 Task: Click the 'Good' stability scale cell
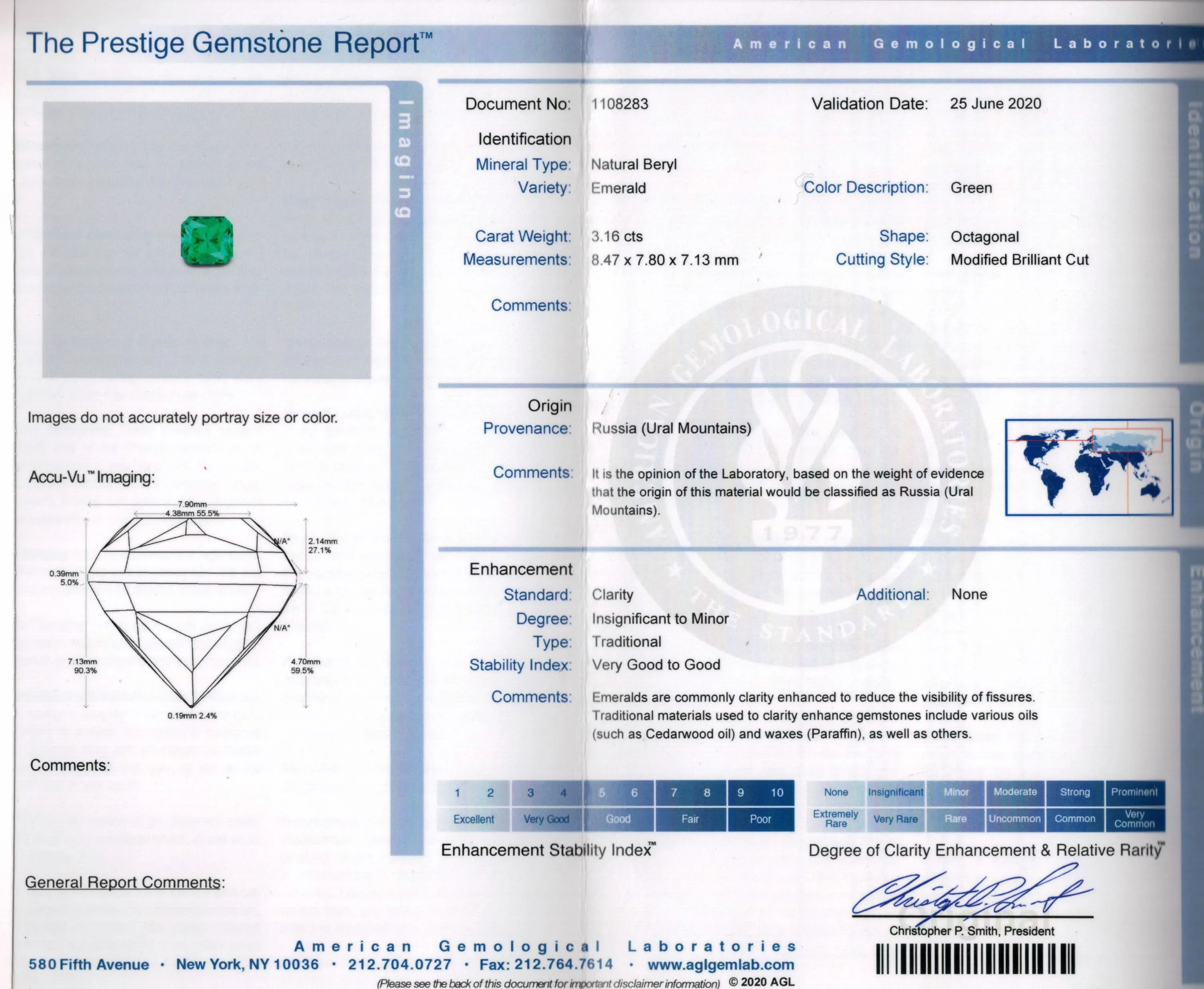point(619,819)
